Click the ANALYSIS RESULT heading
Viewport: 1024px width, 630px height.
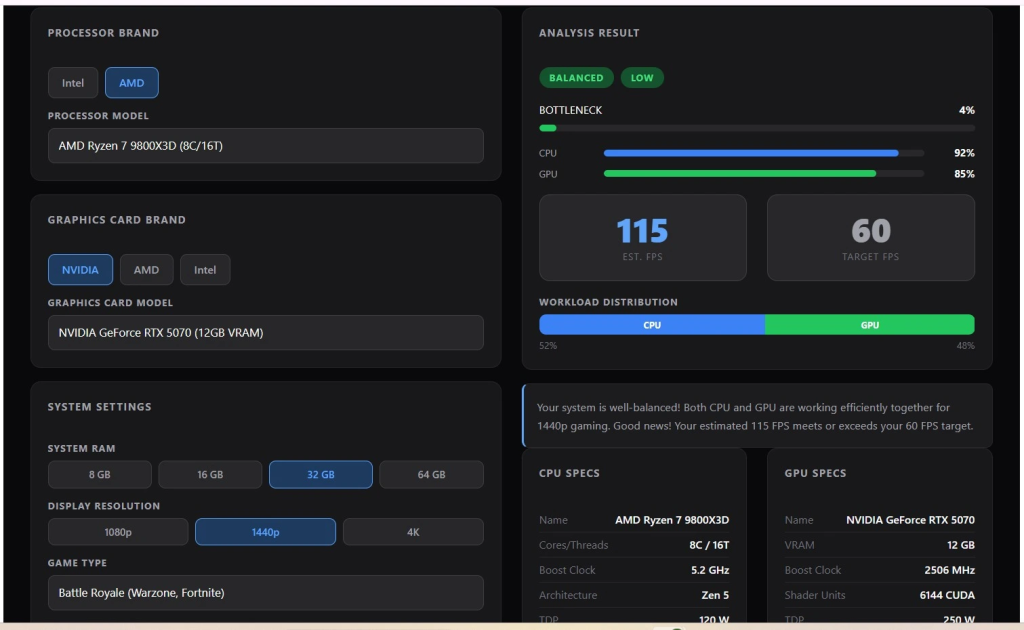pos(589,33)
